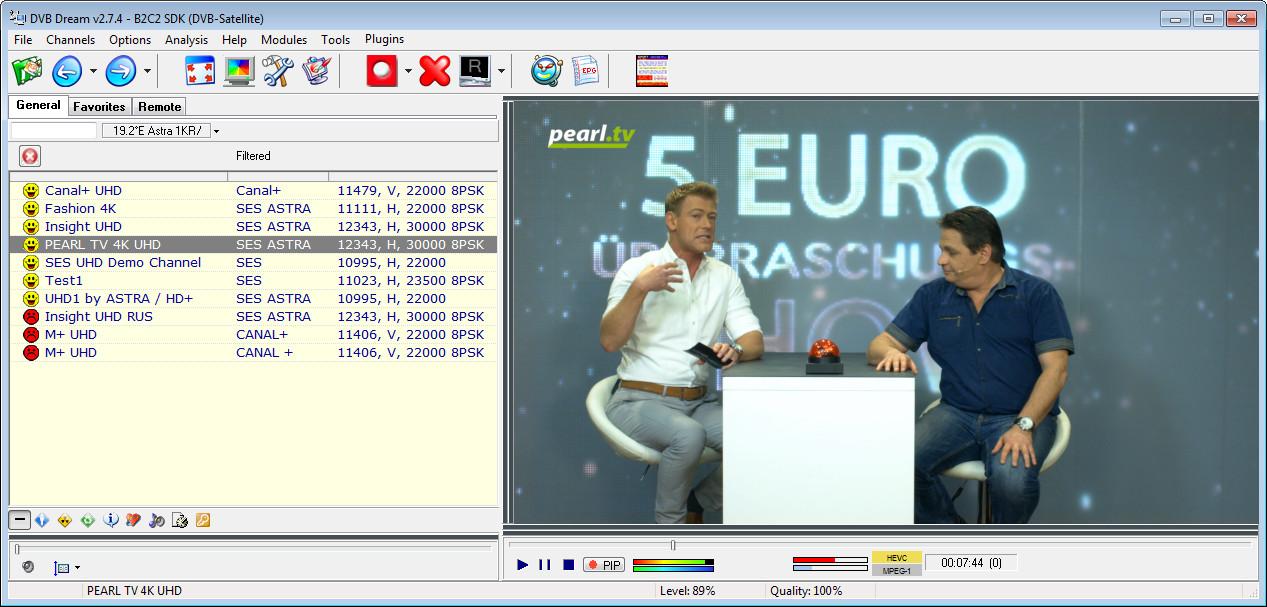Switch to the Favorites tab
Screen dimensions: 1267x607
click(x=99, y=106)
